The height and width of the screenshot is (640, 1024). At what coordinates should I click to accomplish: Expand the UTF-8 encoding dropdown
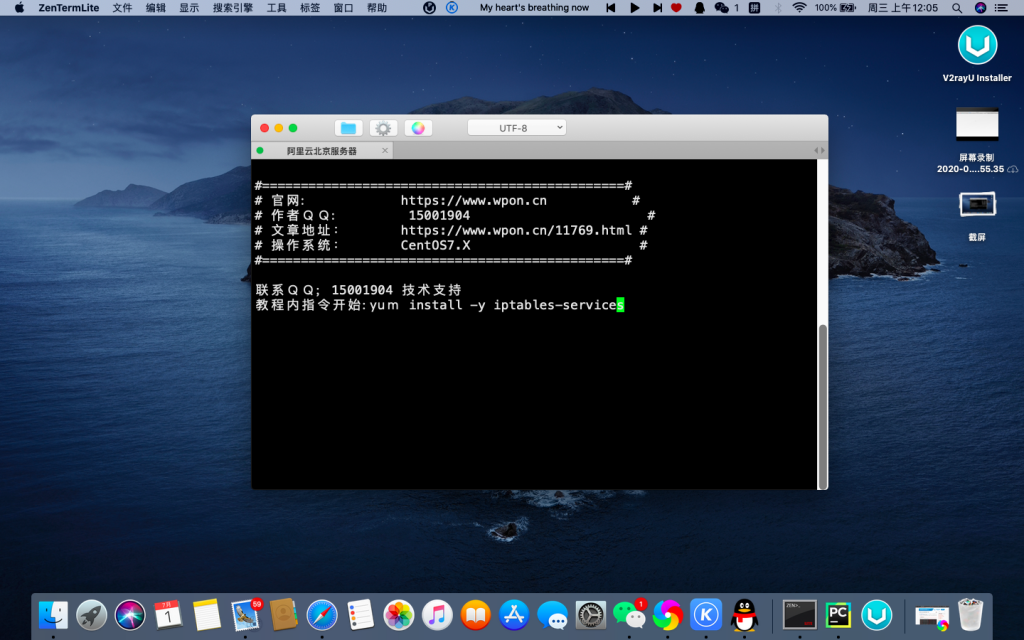point(516,128)
